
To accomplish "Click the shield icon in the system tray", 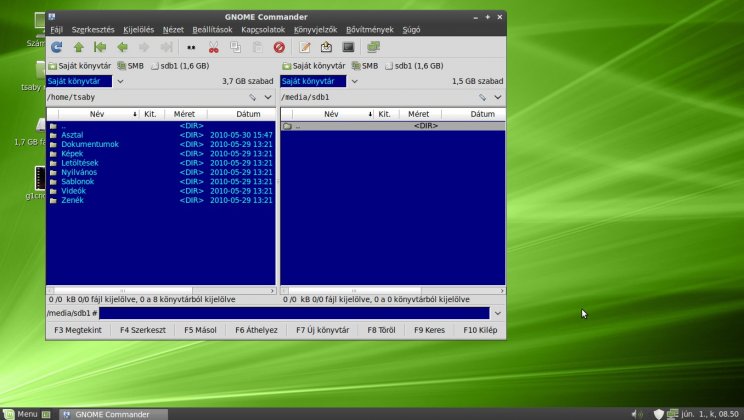I will (659, 414).
